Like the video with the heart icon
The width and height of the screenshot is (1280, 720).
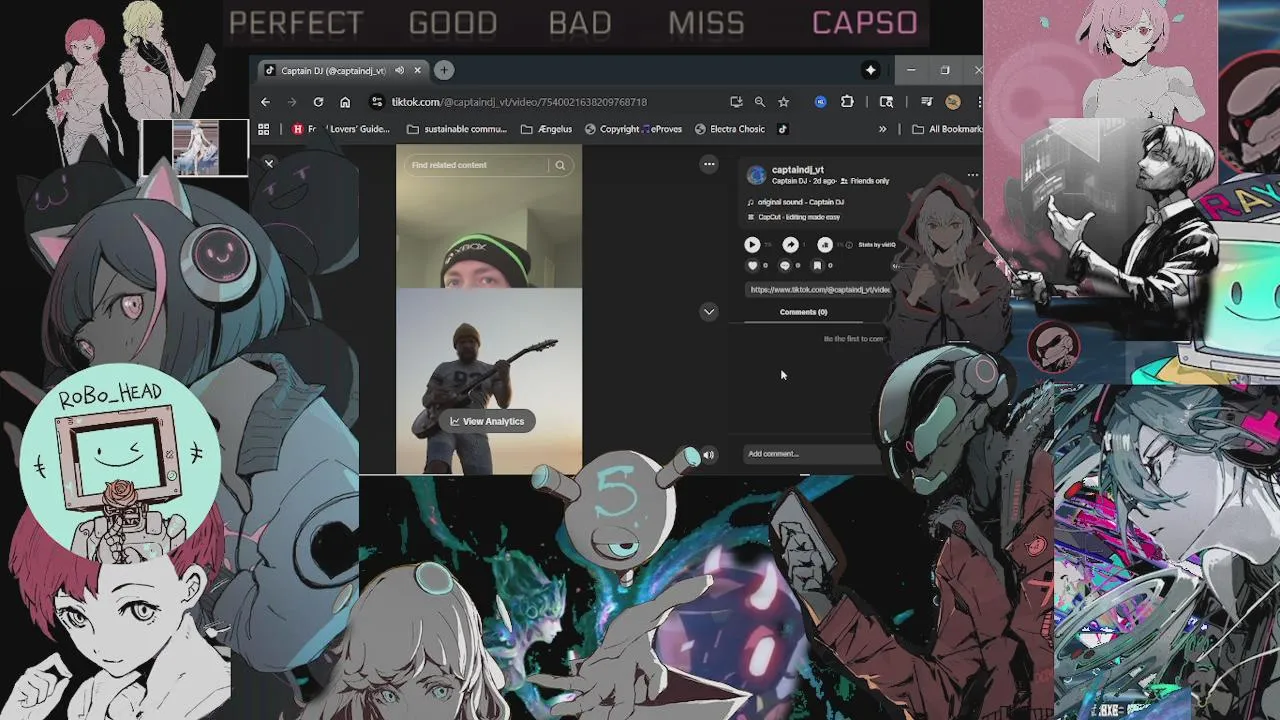[752, 266]
